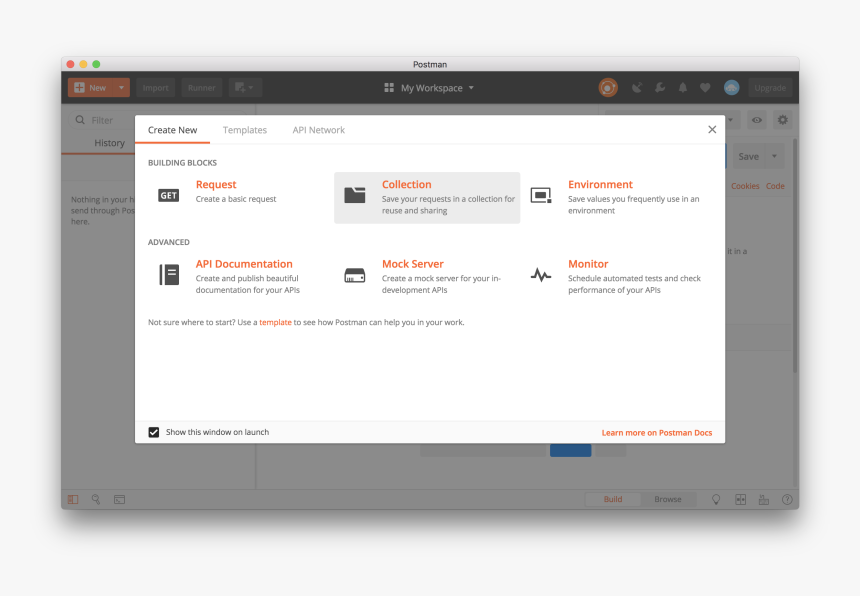Screen dimensions: 860x596
Task: Click the Cookies link
Action: pos(745,186)
